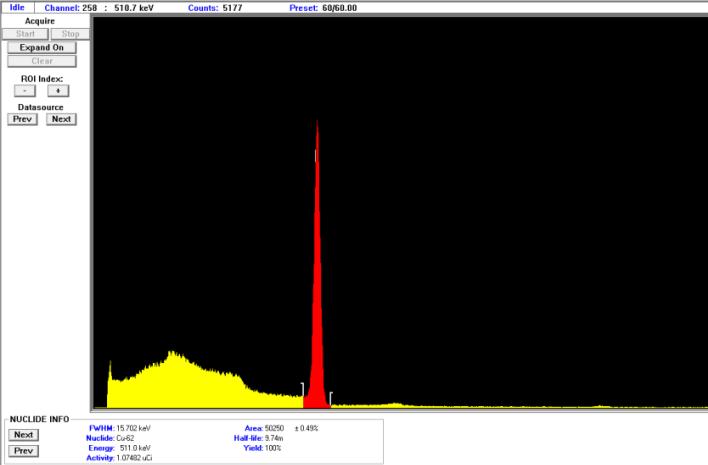The image size is (708, 465).
Task: Click the yellow Compton continuum hump
Action: click(x=174, y=381)
